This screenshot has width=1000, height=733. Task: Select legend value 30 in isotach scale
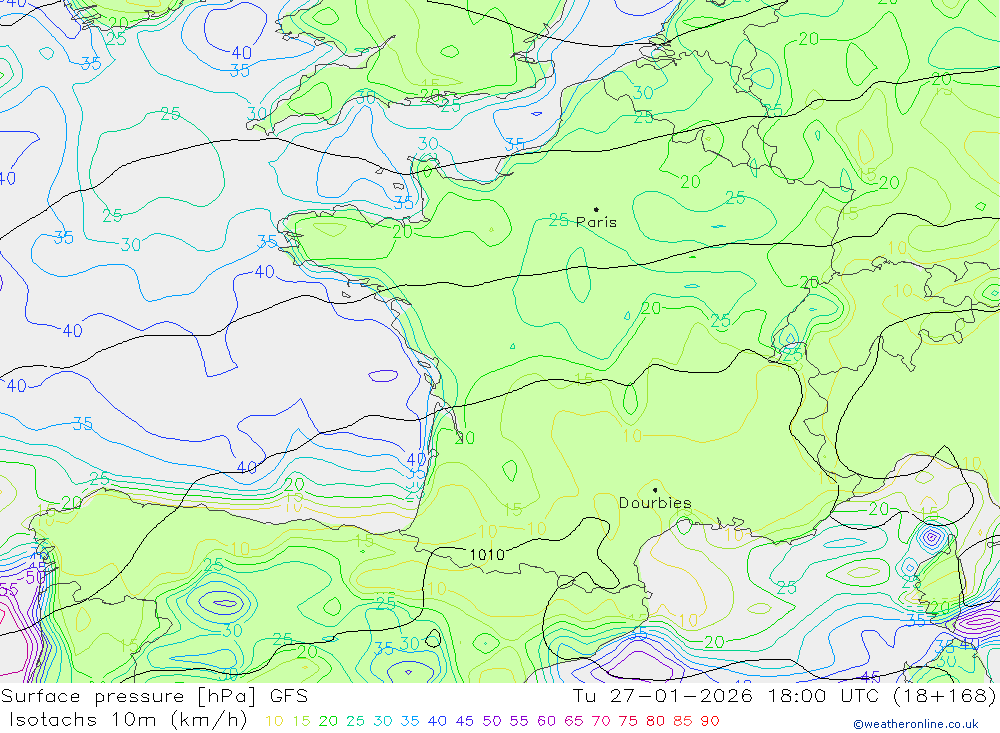pyautogui.click(x=383, y=721)
